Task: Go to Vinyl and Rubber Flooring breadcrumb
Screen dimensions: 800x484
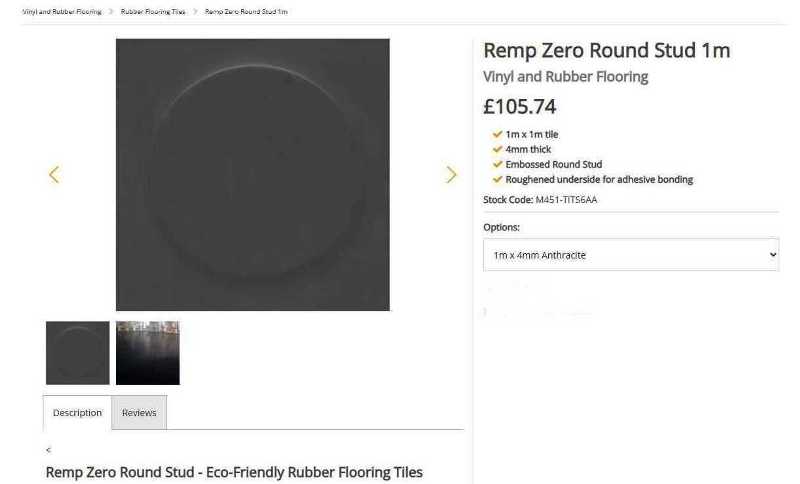Action: pos(62,11)
